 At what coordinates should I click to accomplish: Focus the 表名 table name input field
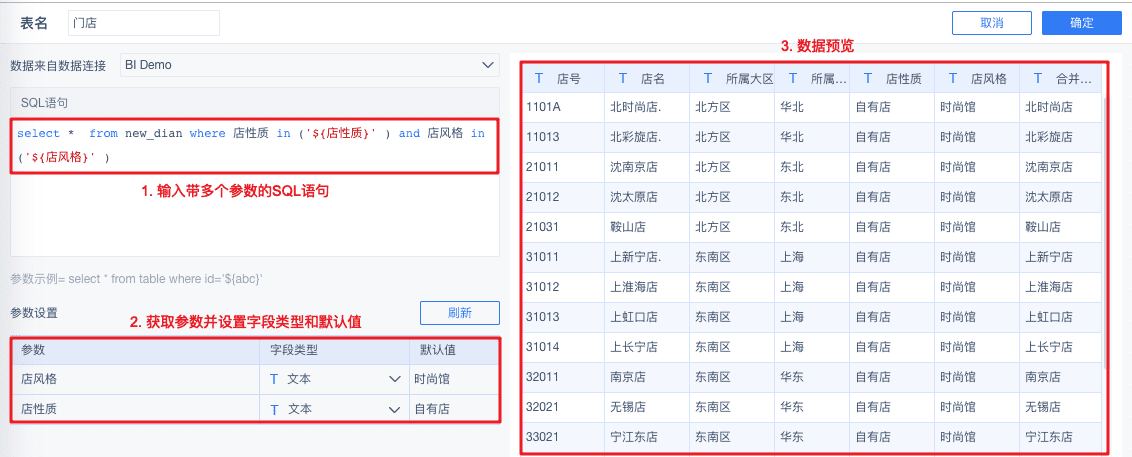click(144, 23)
